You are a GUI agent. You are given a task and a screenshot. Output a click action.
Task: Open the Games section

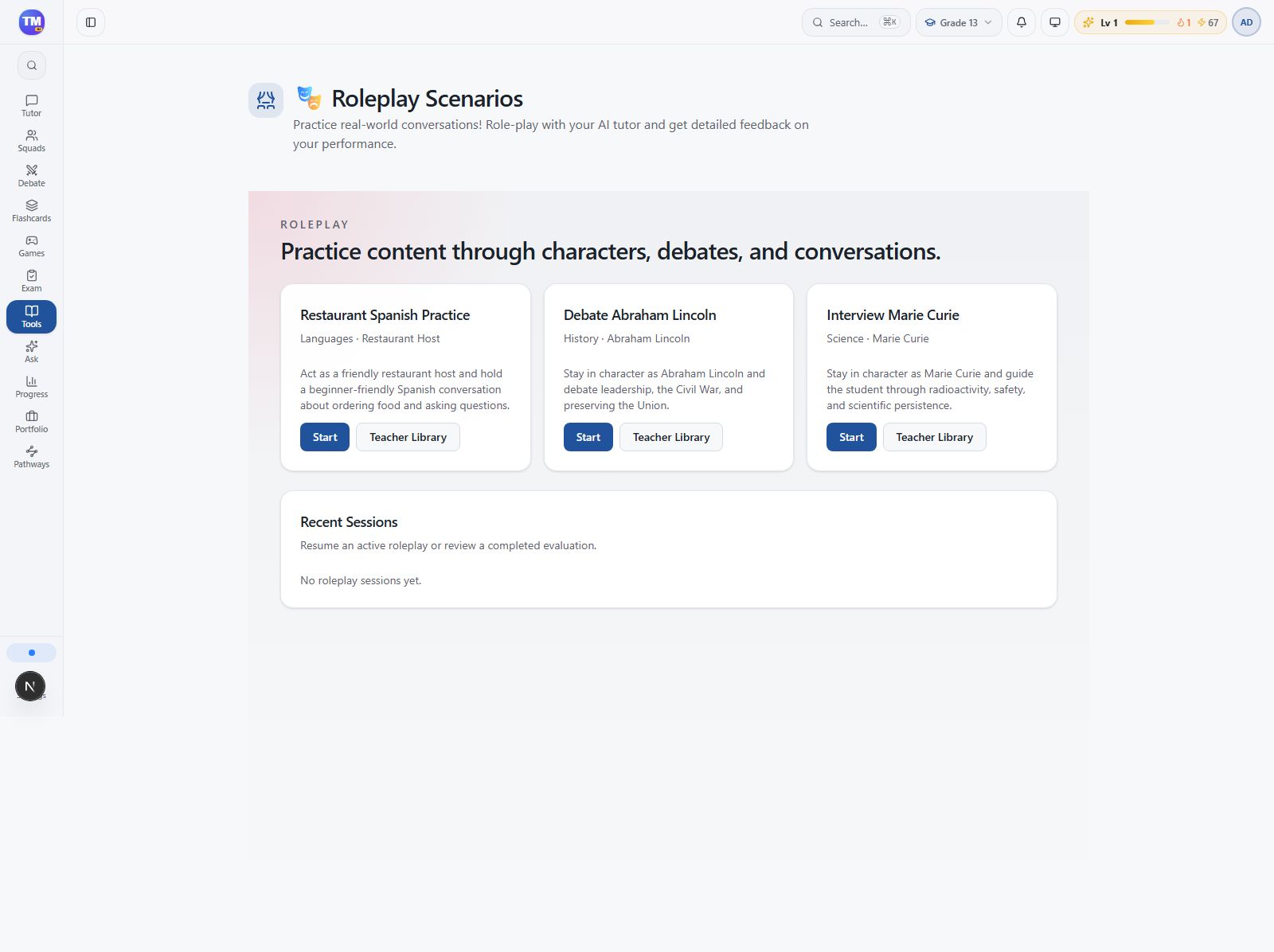pyautogui.click(x=31, y=246)
